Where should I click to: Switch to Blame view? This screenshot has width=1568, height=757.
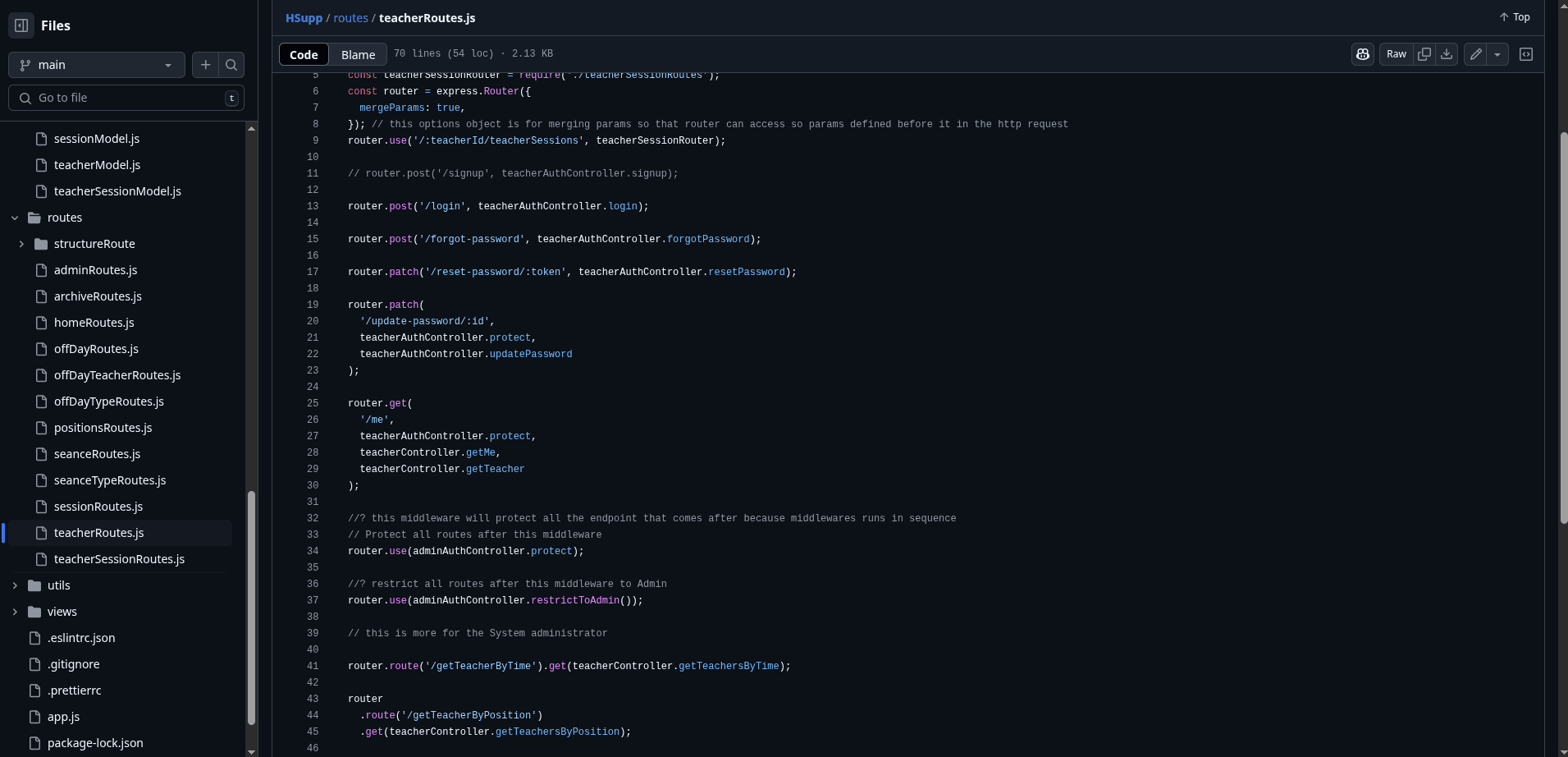(x=358, y=54)
